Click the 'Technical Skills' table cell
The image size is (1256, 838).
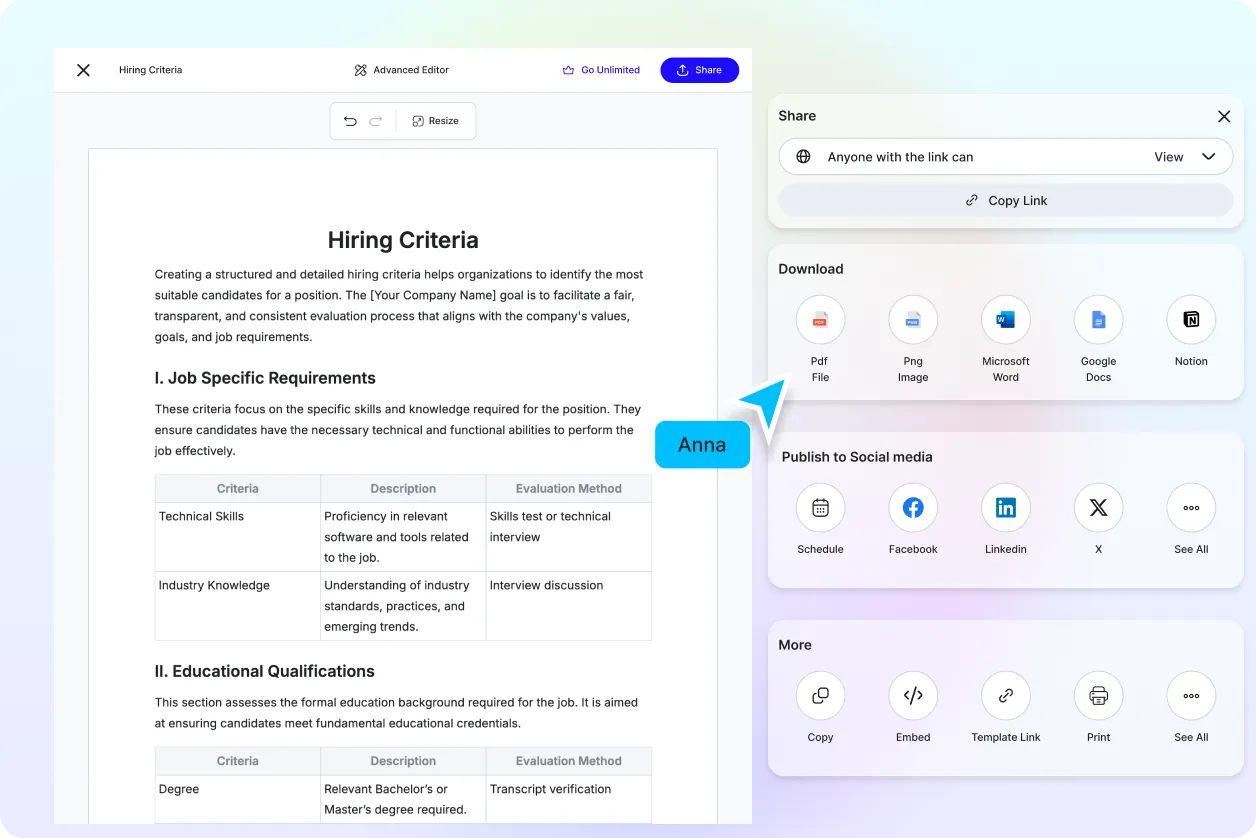(238, 537)
